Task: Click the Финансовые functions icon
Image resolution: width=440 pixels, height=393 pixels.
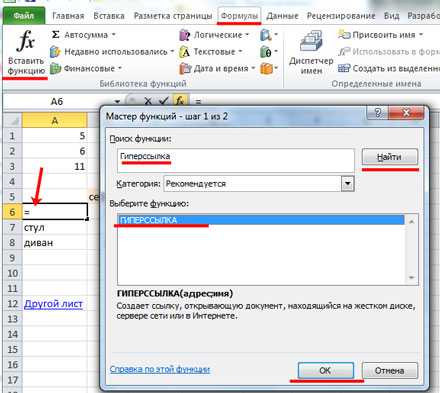Action: (x=55, y=69)
